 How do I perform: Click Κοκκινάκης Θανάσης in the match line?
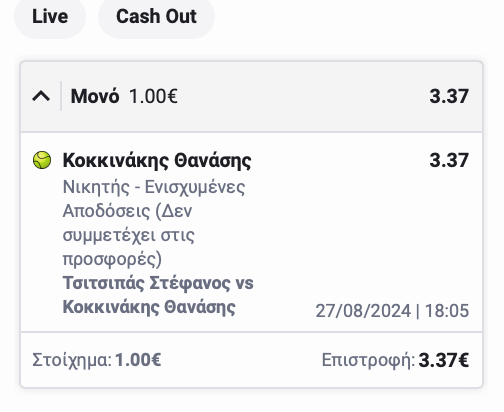(149, 307)
